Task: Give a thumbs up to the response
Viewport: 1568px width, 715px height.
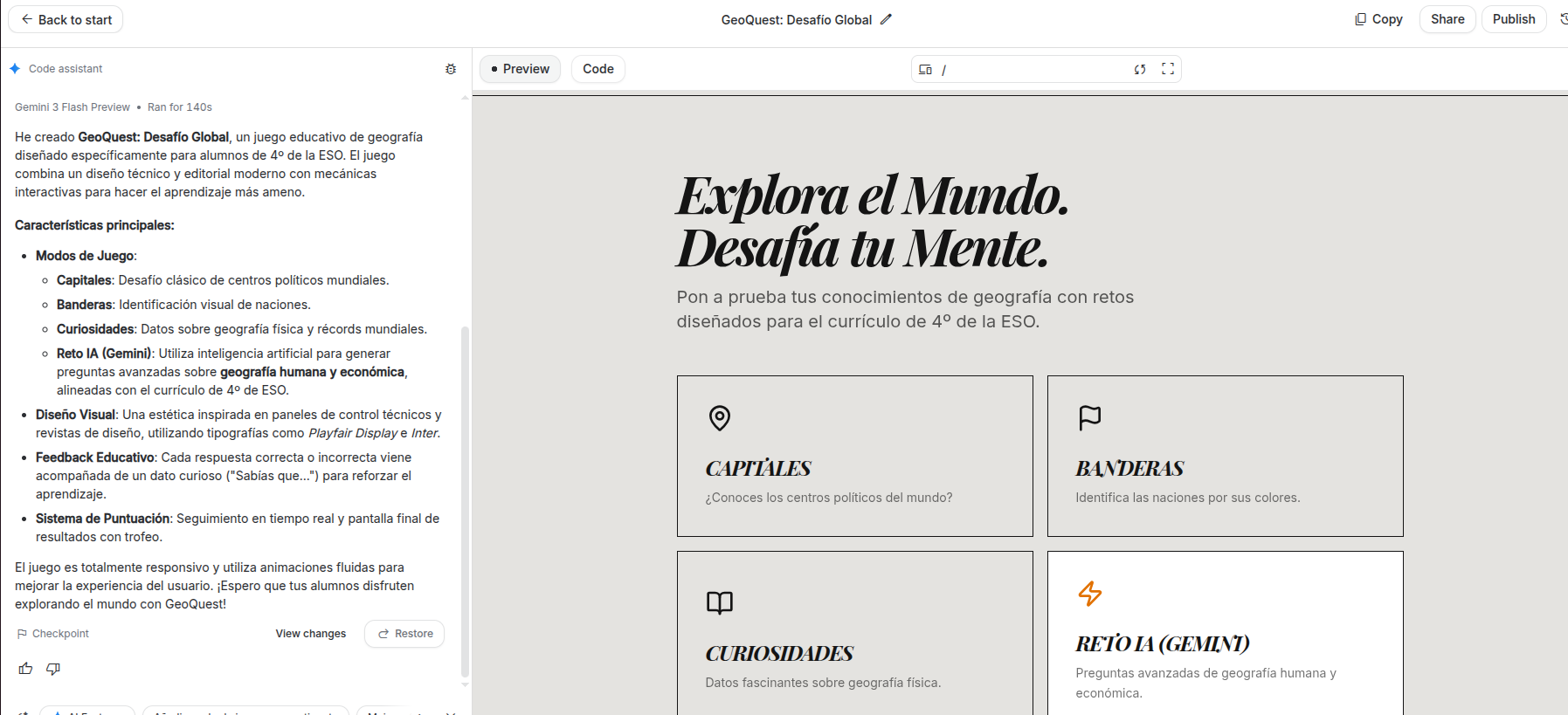Action: tap(25, 669)
